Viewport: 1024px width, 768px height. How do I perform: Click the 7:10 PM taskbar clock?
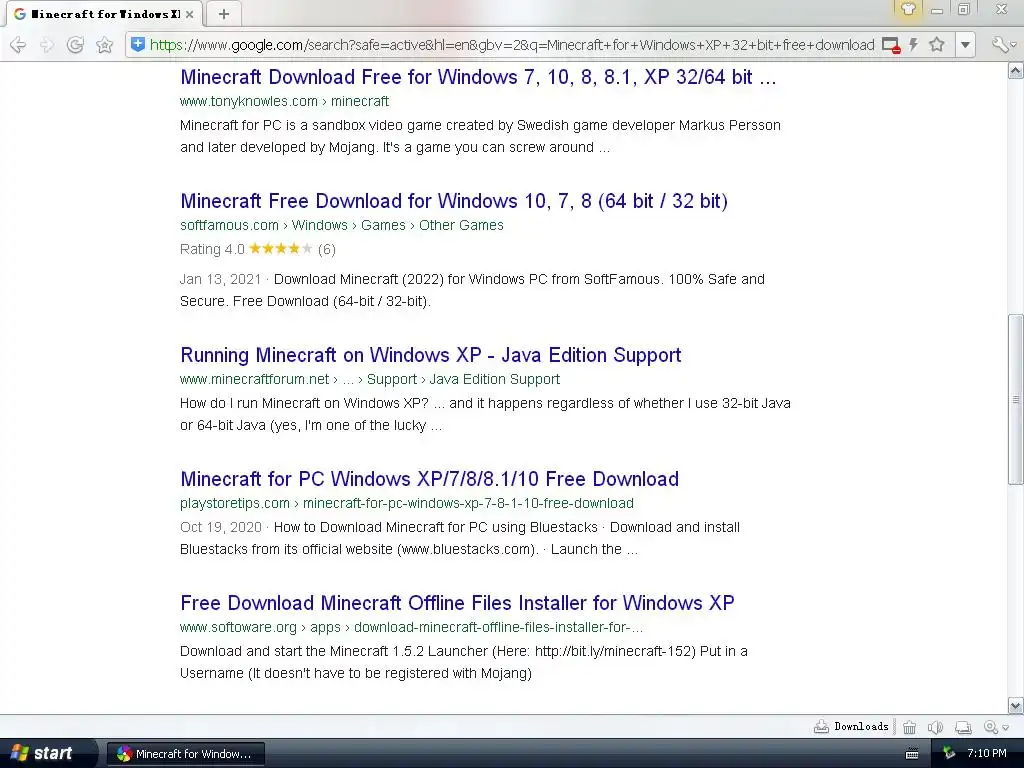tap(987, 754)
